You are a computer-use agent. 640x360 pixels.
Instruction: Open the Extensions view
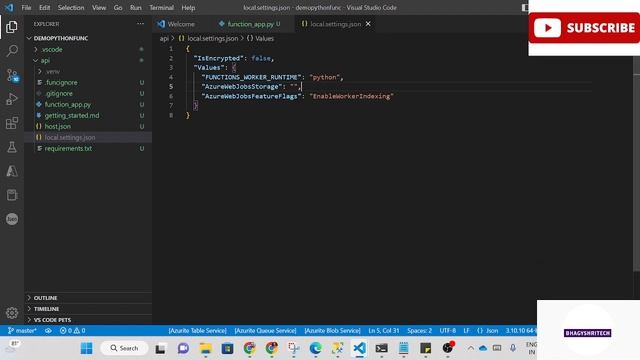[x=12, y=123]
